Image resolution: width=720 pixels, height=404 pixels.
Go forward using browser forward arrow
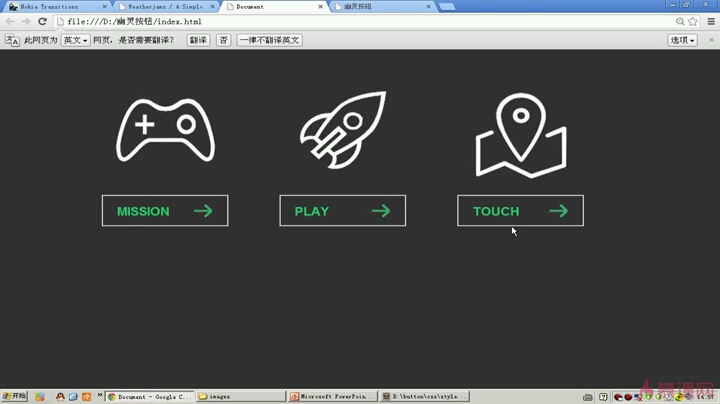pyautogui.click(x=26, y=22)
